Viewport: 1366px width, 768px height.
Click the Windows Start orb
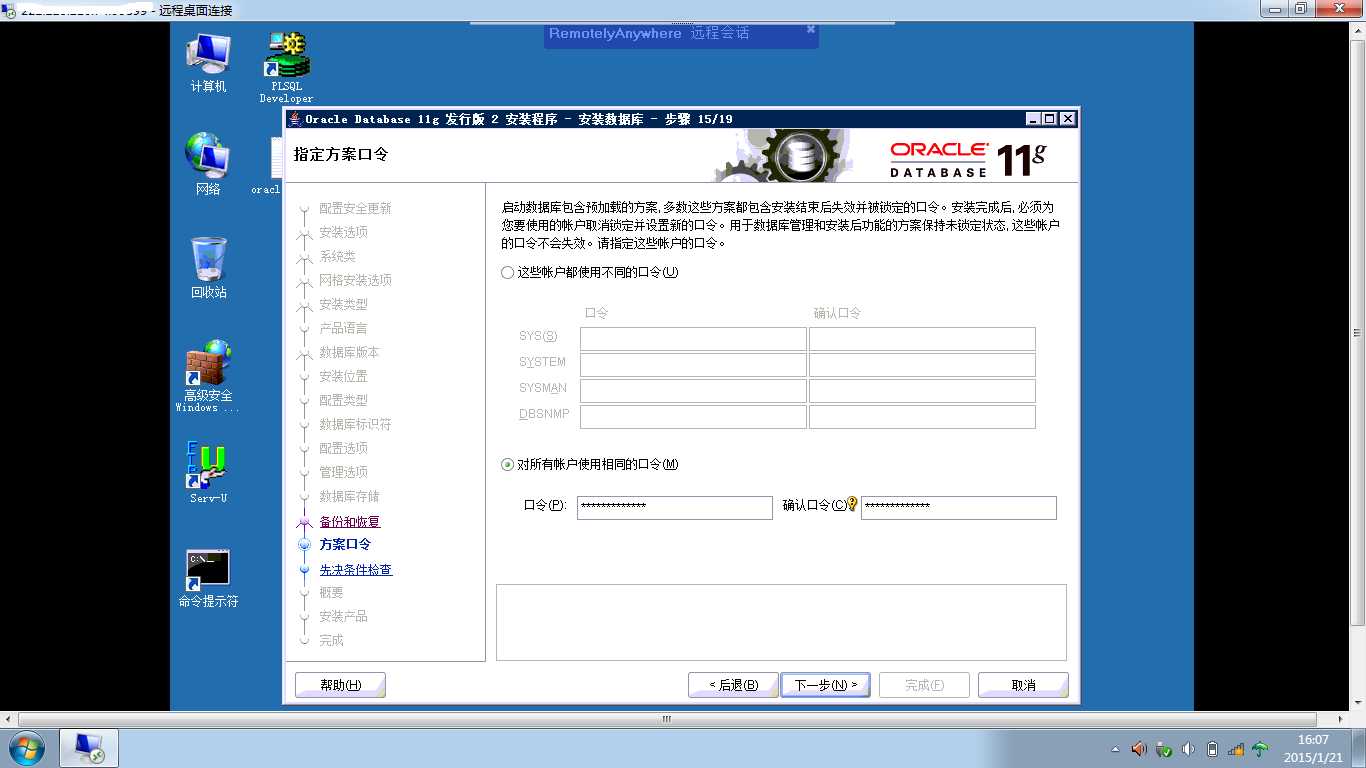tap(25, 748)
